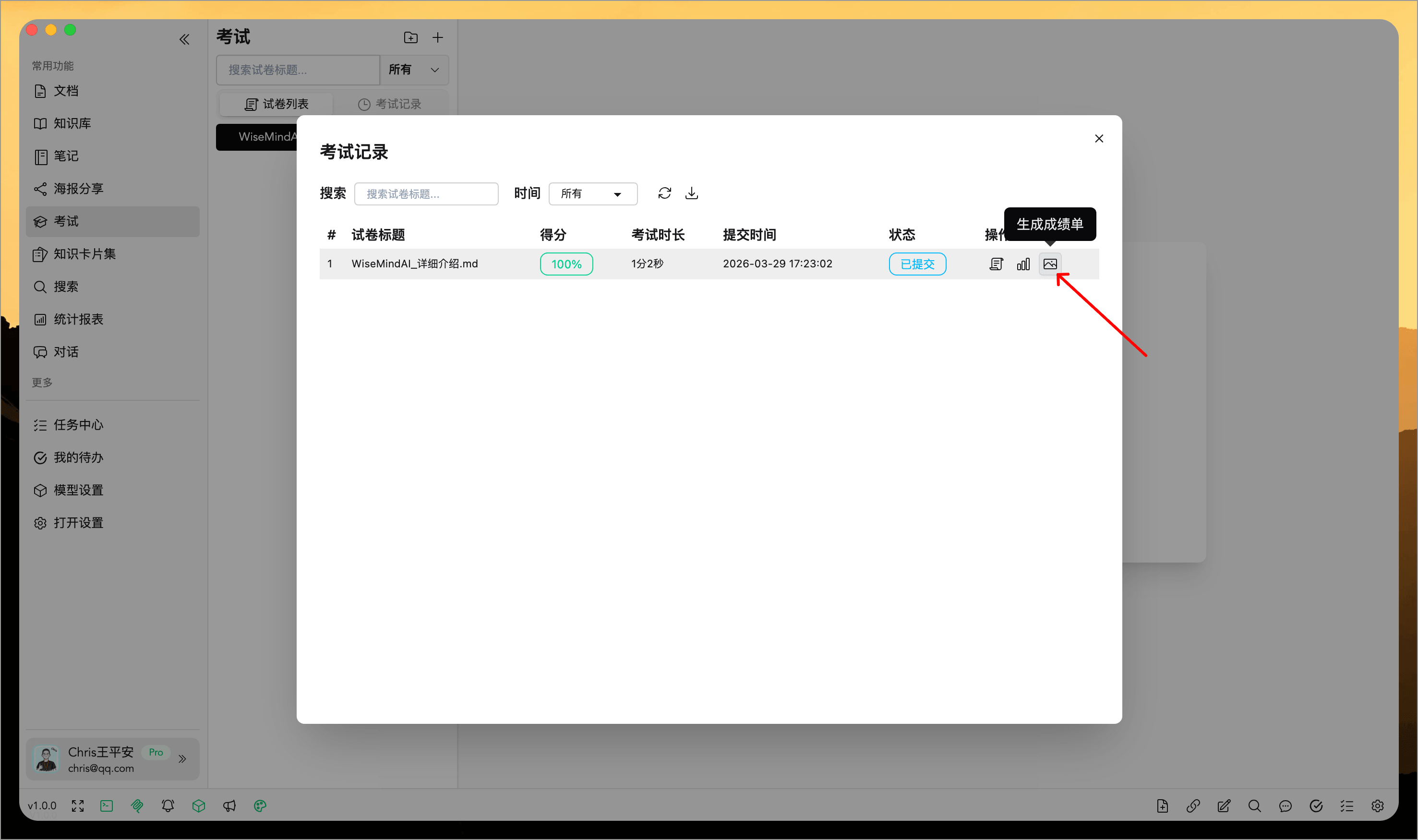The width and height of the screenshot is (1418, 840).
Task: Click the notification bell icon
Action: click(x=168, y=805)
